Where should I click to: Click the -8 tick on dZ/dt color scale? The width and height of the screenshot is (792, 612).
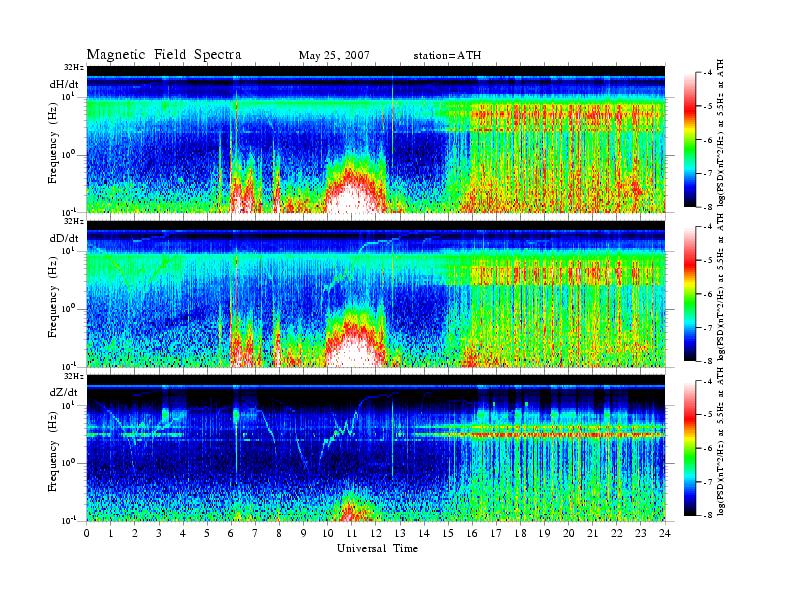(709, 515)
